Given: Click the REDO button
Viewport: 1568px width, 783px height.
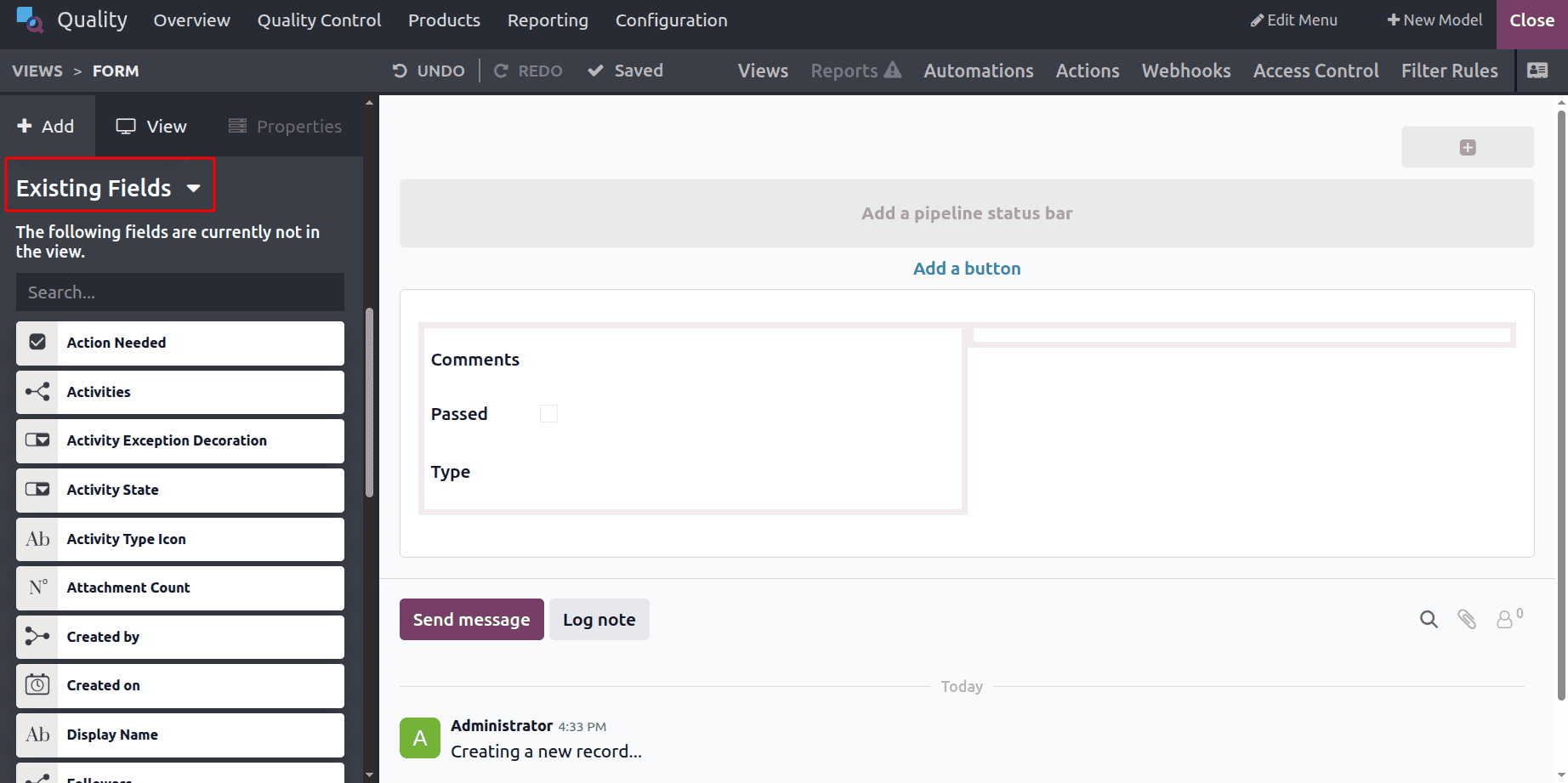Looking at the screenshot, I should 528,71.
